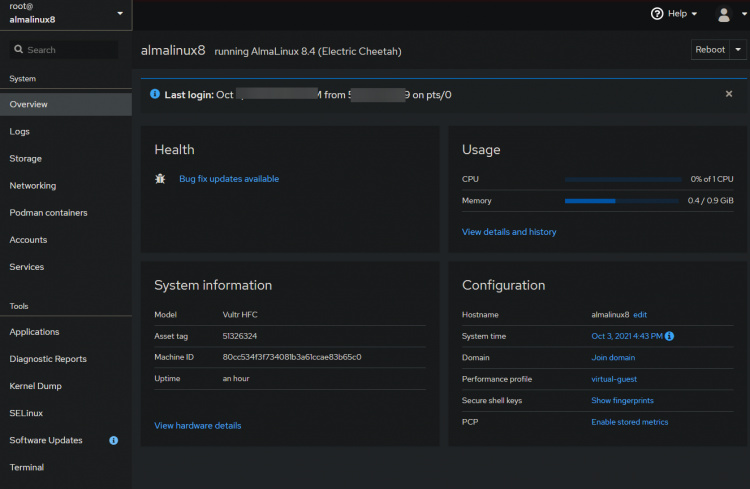Click the Software Updates info badge

tap(113, 440)
